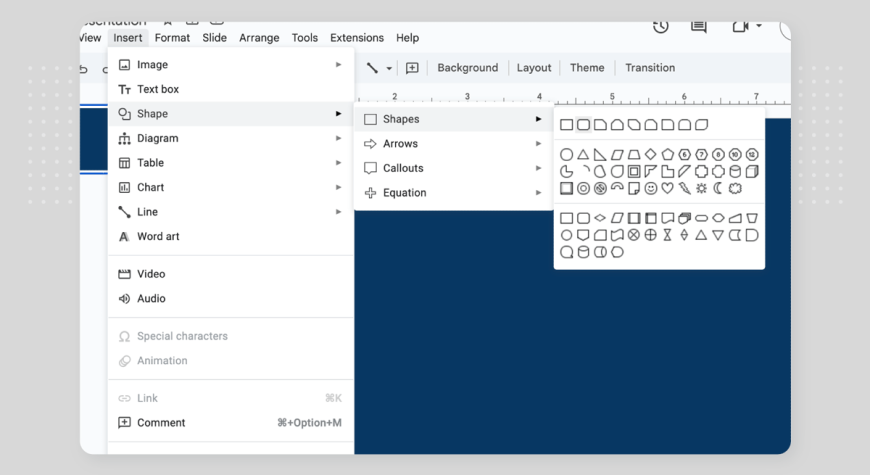Pick the inverted triangle merge shape

(719, 235)
